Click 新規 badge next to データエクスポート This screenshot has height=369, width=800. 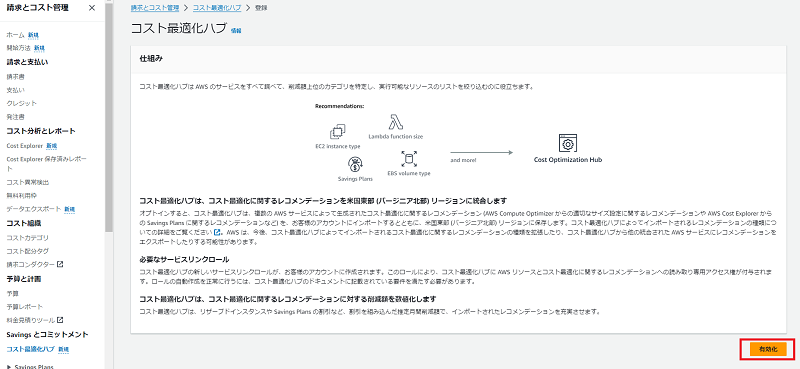pyautogui.click(x=69, y=209)
